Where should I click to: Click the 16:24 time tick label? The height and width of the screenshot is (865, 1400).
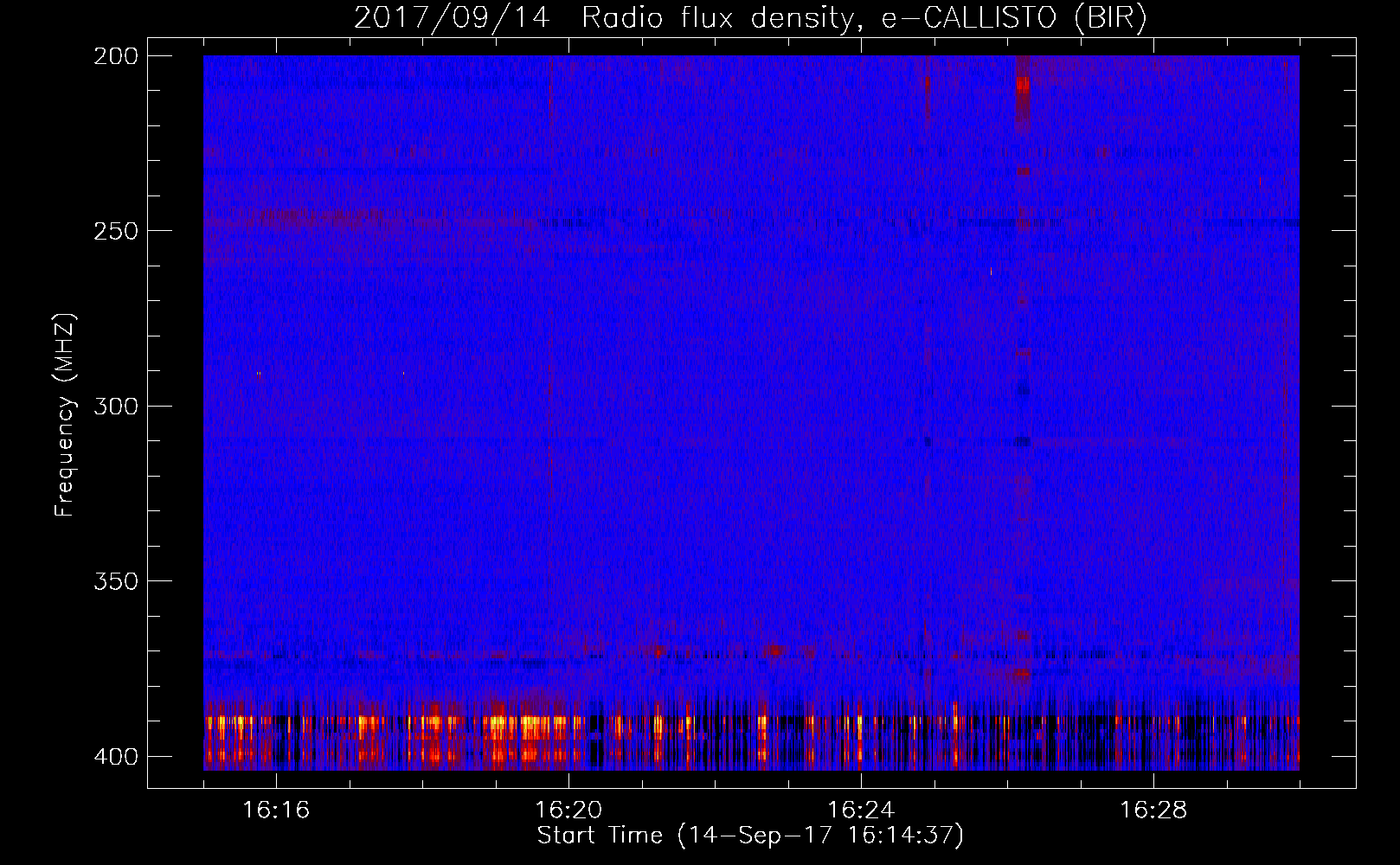861,811
